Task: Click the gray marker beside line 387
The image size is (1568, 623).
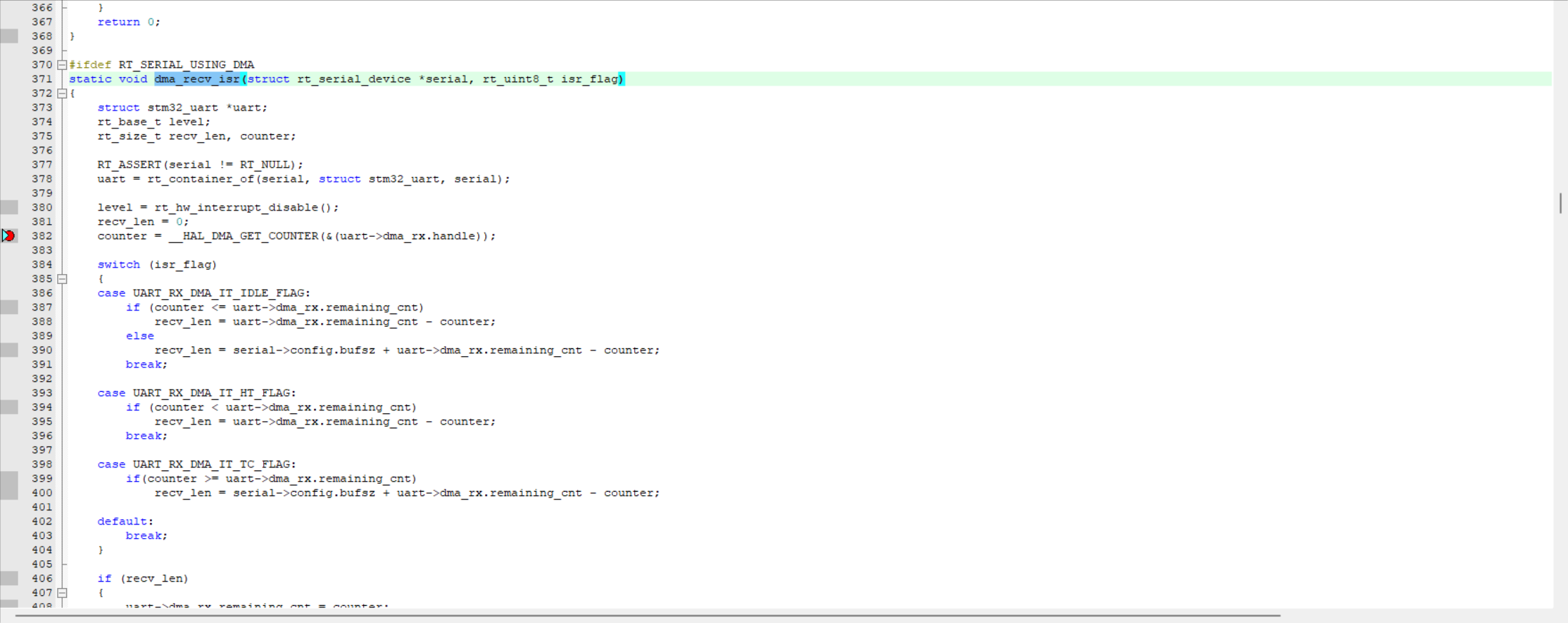Action: [x=9, y=307]
